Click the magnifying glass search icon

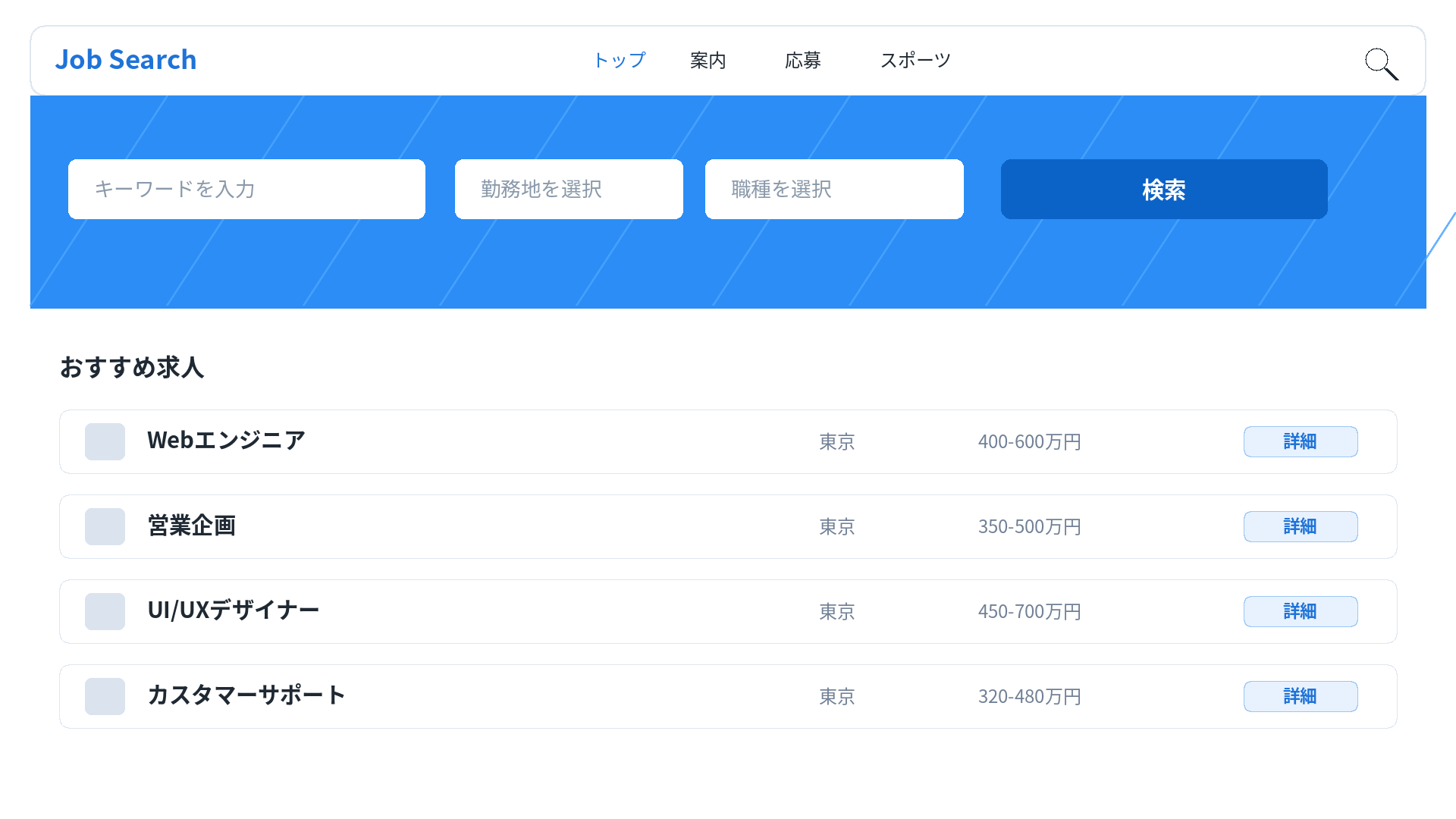(x=1382, y=64)
